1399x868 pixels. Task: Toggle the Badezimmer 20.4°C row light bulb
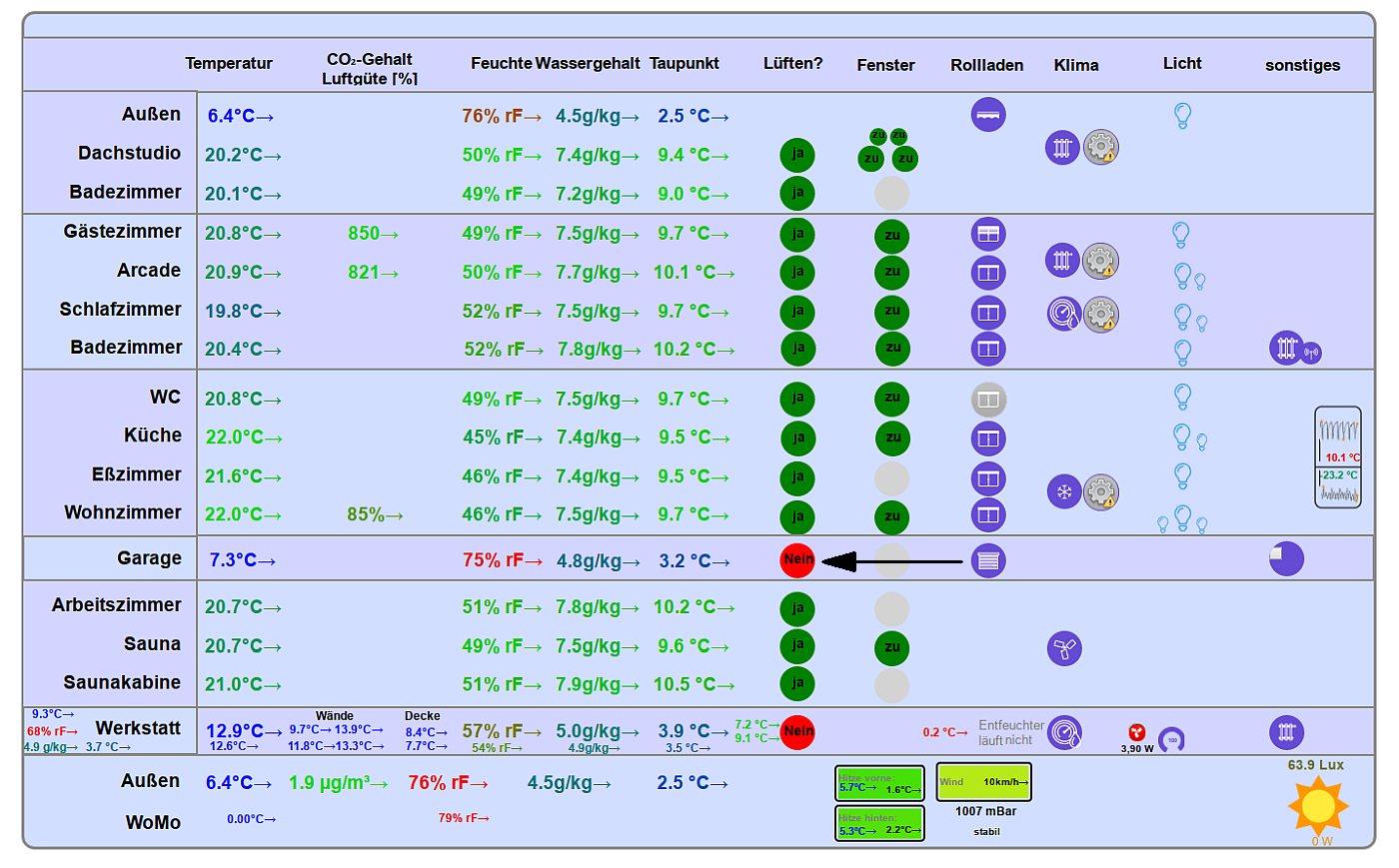[1183, 353]
